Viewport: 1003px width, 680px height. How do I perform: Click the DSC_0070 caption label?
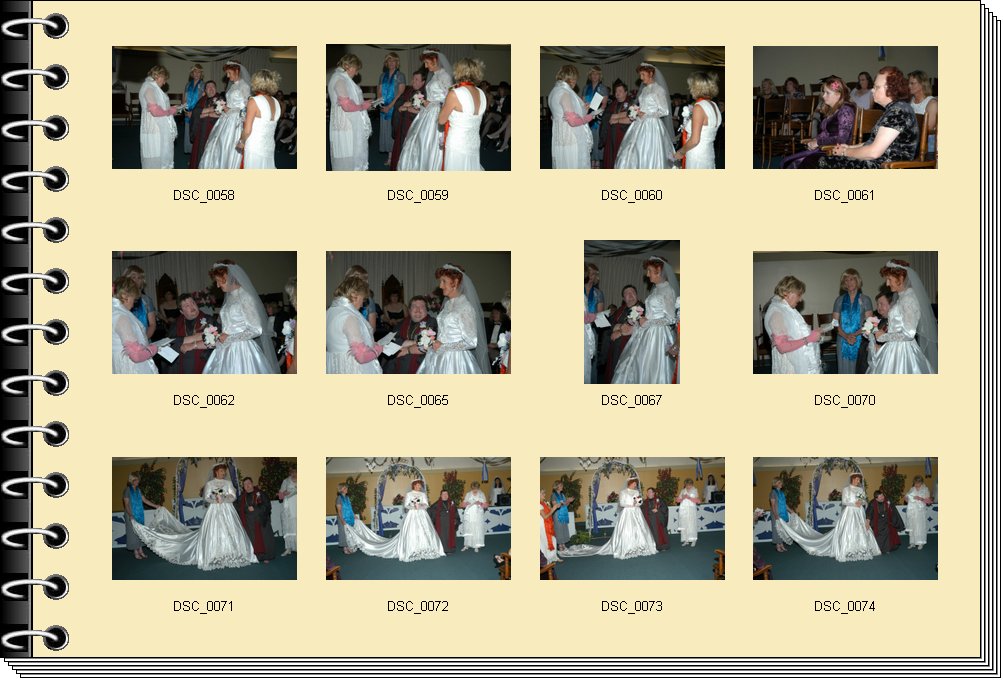point(844,400)
